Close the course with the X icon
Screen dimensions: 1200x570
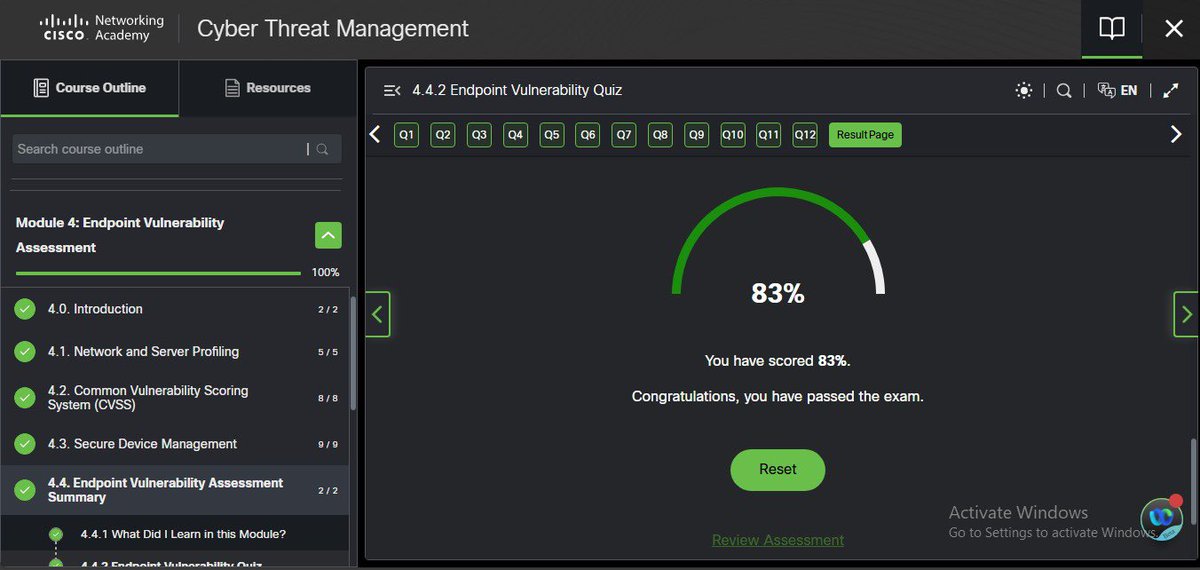1174,29
